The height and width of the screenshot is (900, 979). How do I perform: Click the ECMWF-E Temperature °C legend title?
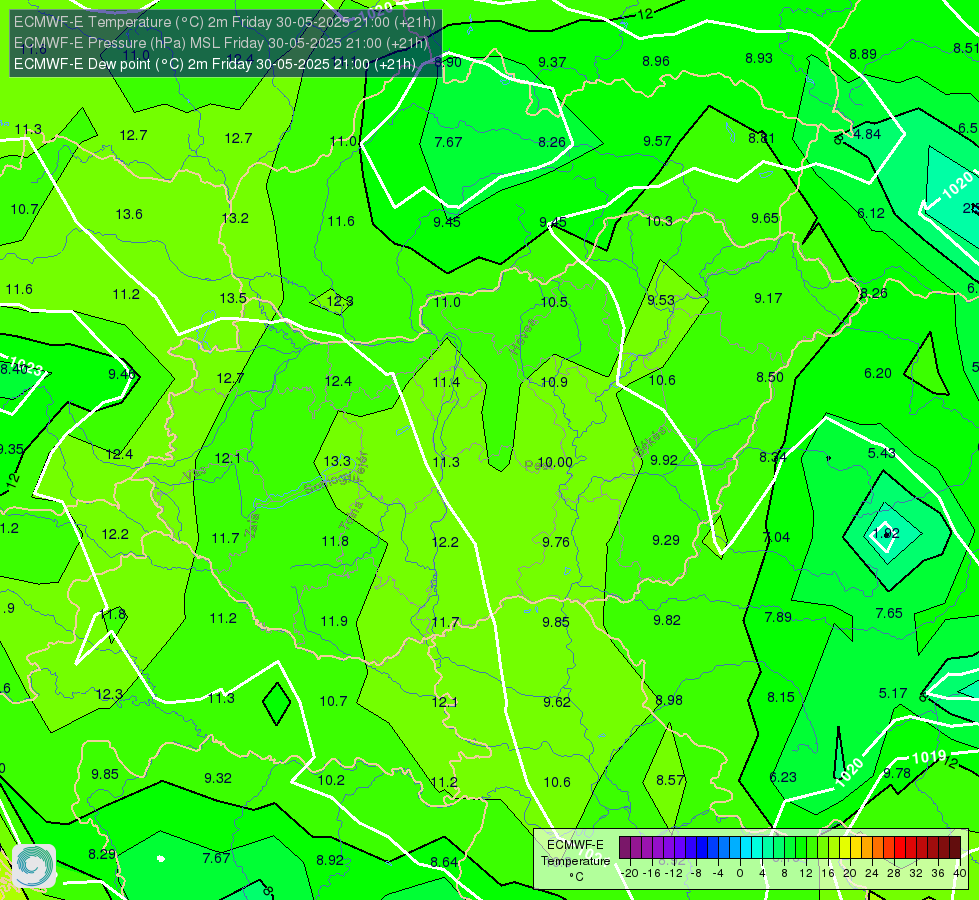pos(575,861)
